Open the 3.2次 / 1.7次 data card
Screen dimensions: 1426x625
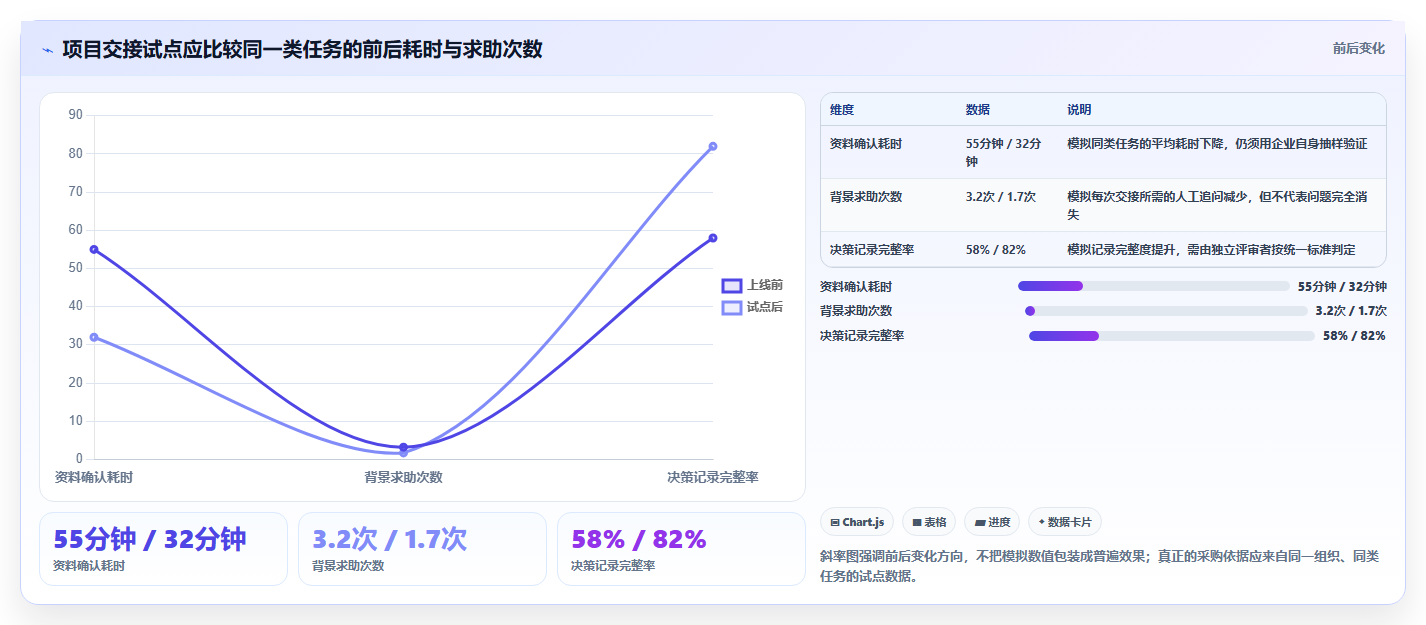[x=422, y=549]
